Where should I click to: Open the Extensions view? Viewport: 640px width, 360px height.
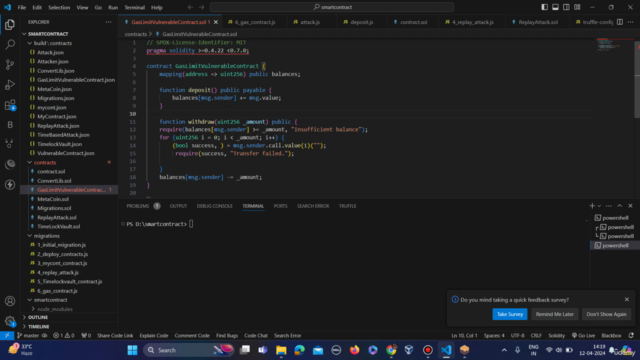click(10, 105)
